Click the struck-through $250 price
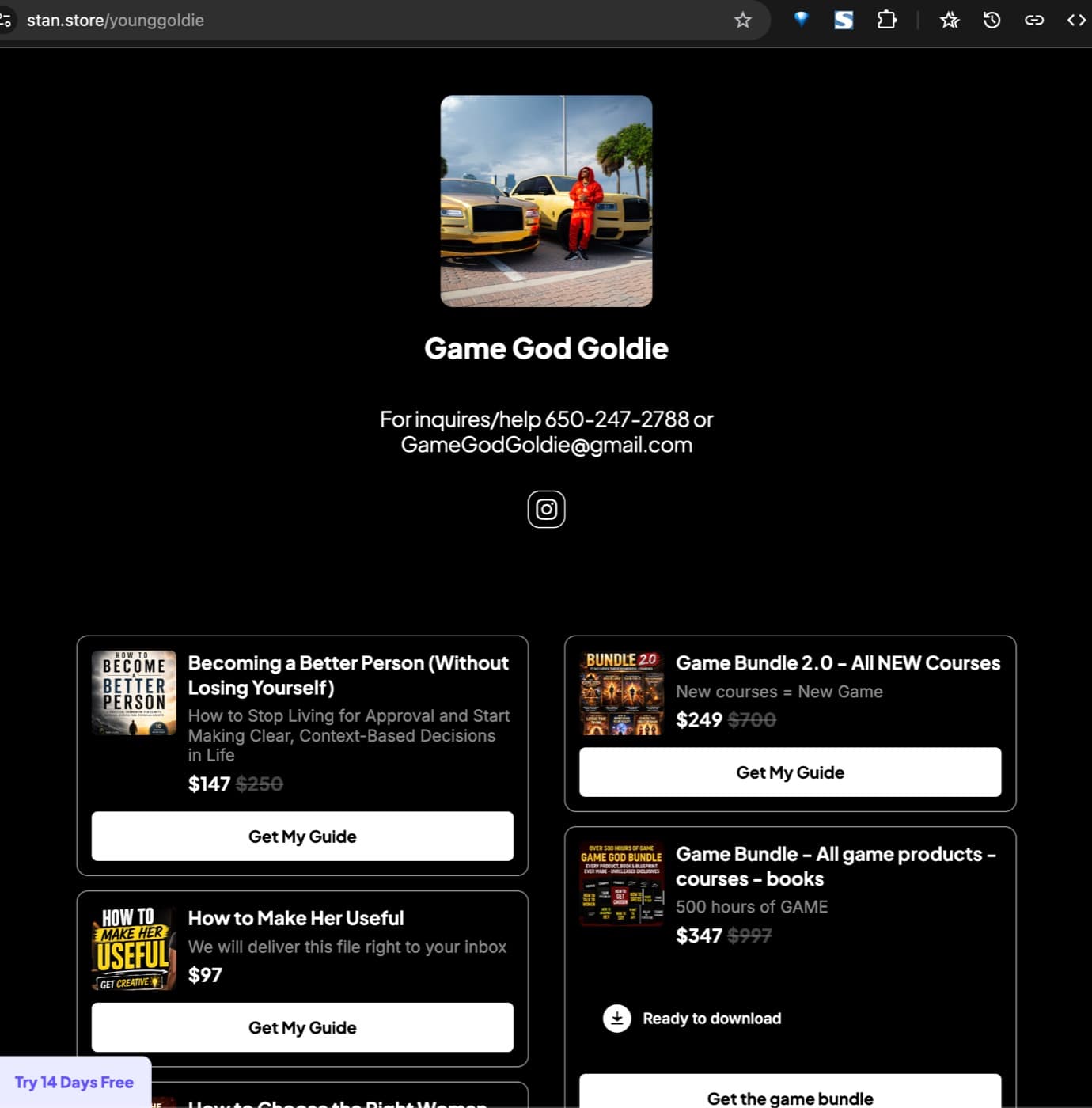1092x1108 pixels. pyautogui.click(x=260, y=784)
